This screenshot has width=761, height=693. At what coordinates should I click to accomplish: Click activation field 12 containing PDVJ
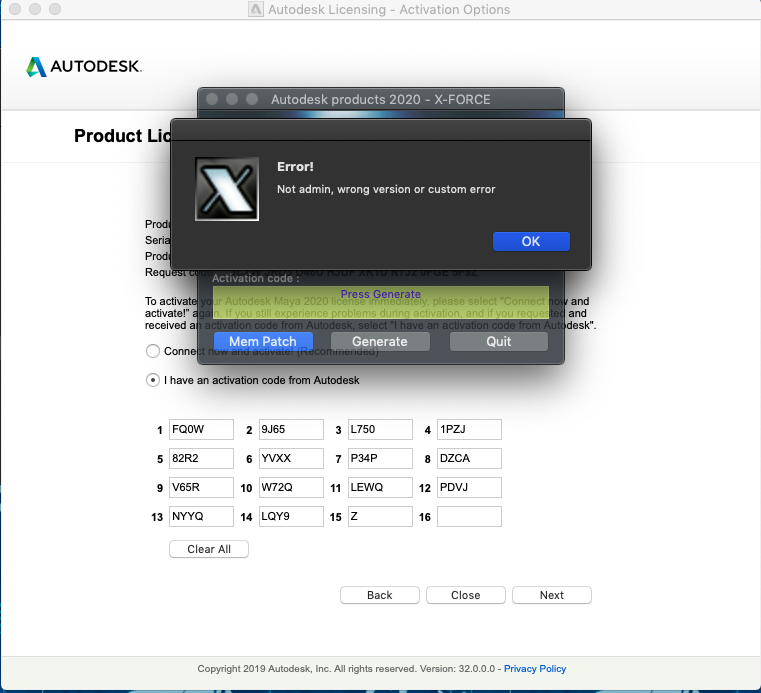(x=469, y=488)
